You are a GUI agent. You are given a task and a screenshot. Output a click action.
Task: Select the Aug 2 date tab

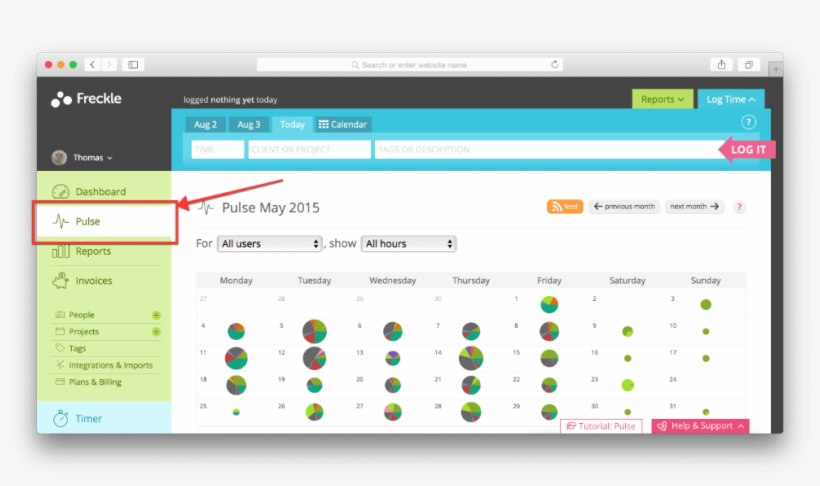[205, 125]
